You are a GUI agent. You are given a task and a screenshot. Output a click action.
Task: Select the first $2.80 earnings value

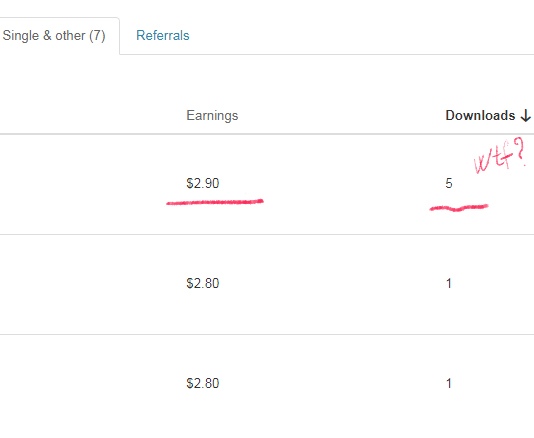[x=203, y=283]
